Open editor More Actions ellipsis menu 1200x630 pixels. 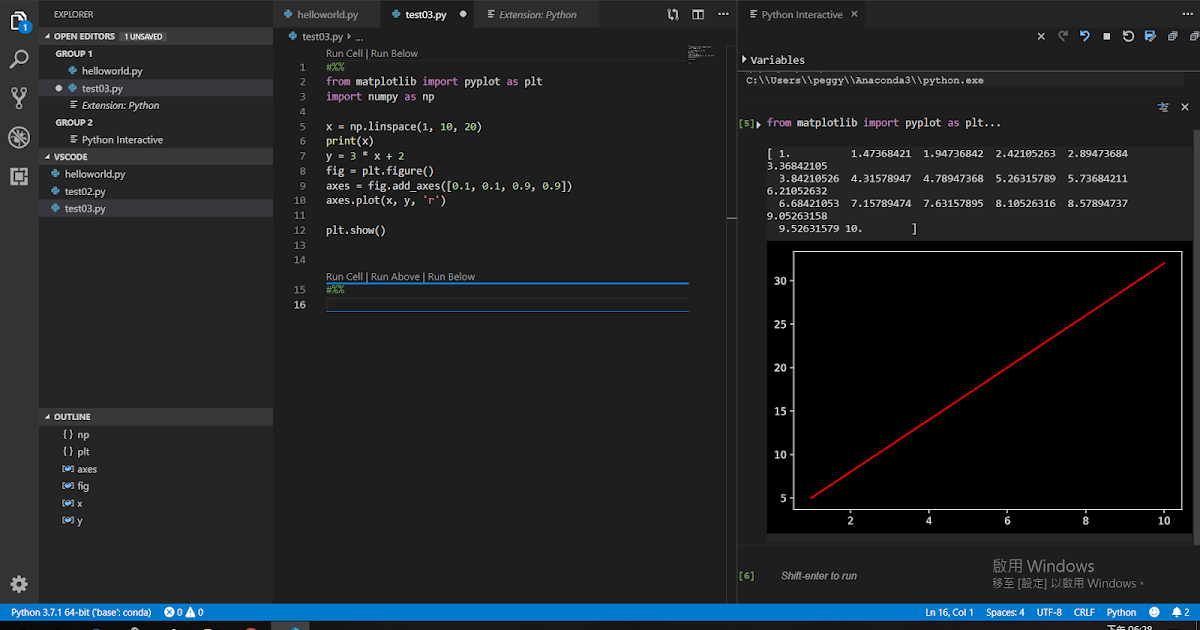tap(722, 15)
